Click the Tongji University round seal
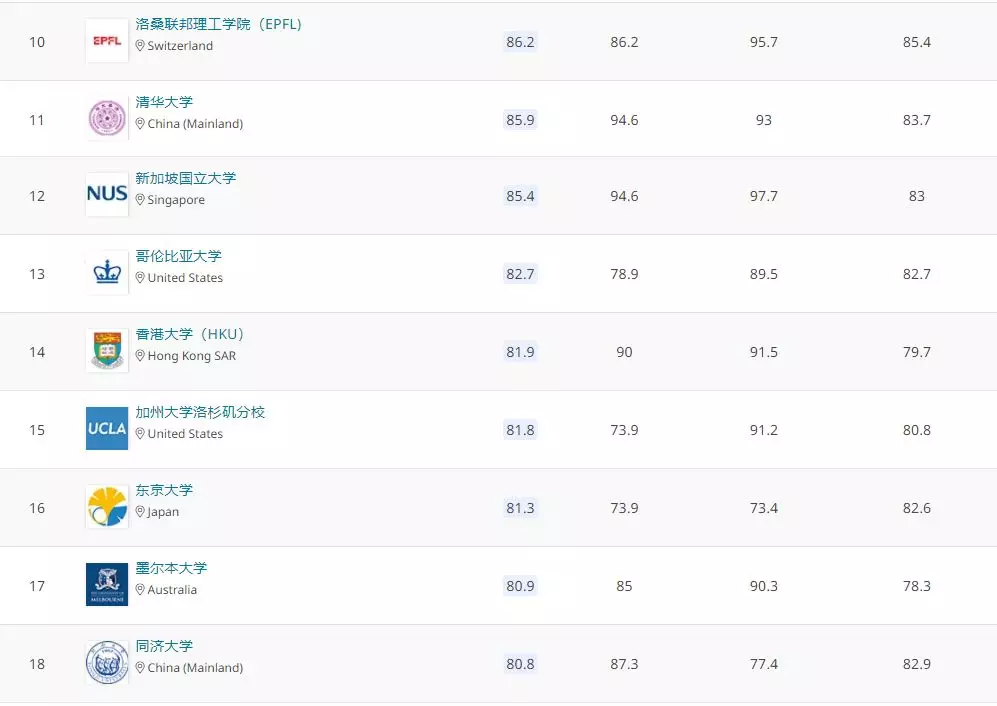Screen dimensions: 997x706 pyautogui.click(x=106, y=661)
